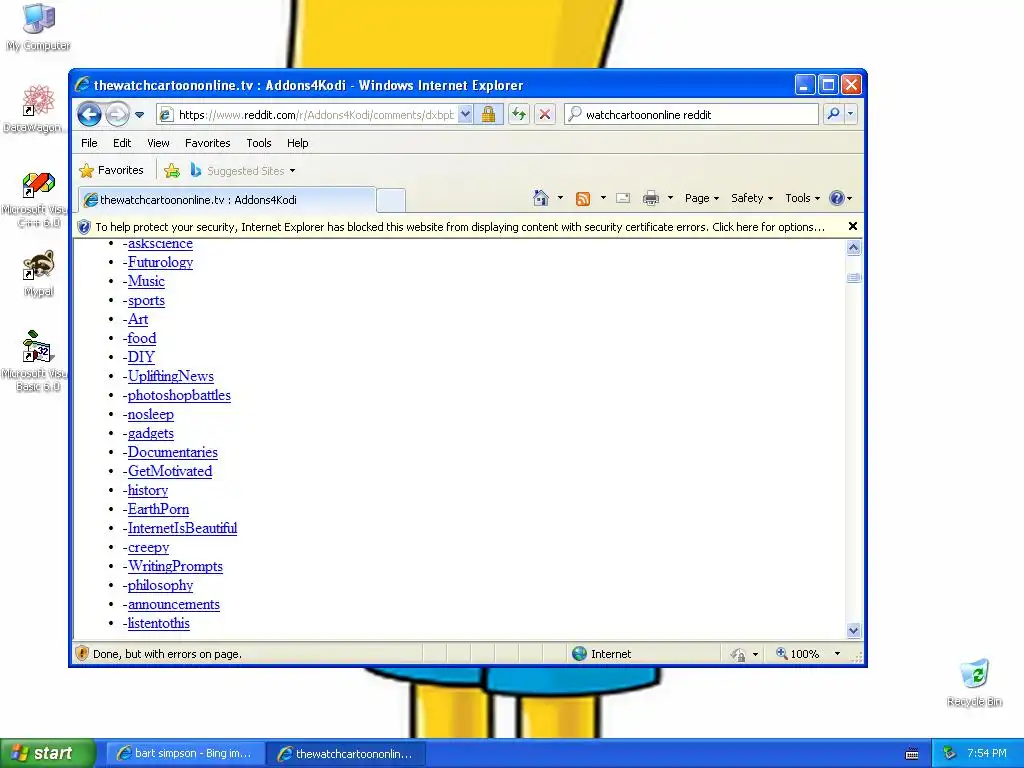Open the WritingPrompts link
1024x768 pixels.
click(x=175, y=566)
